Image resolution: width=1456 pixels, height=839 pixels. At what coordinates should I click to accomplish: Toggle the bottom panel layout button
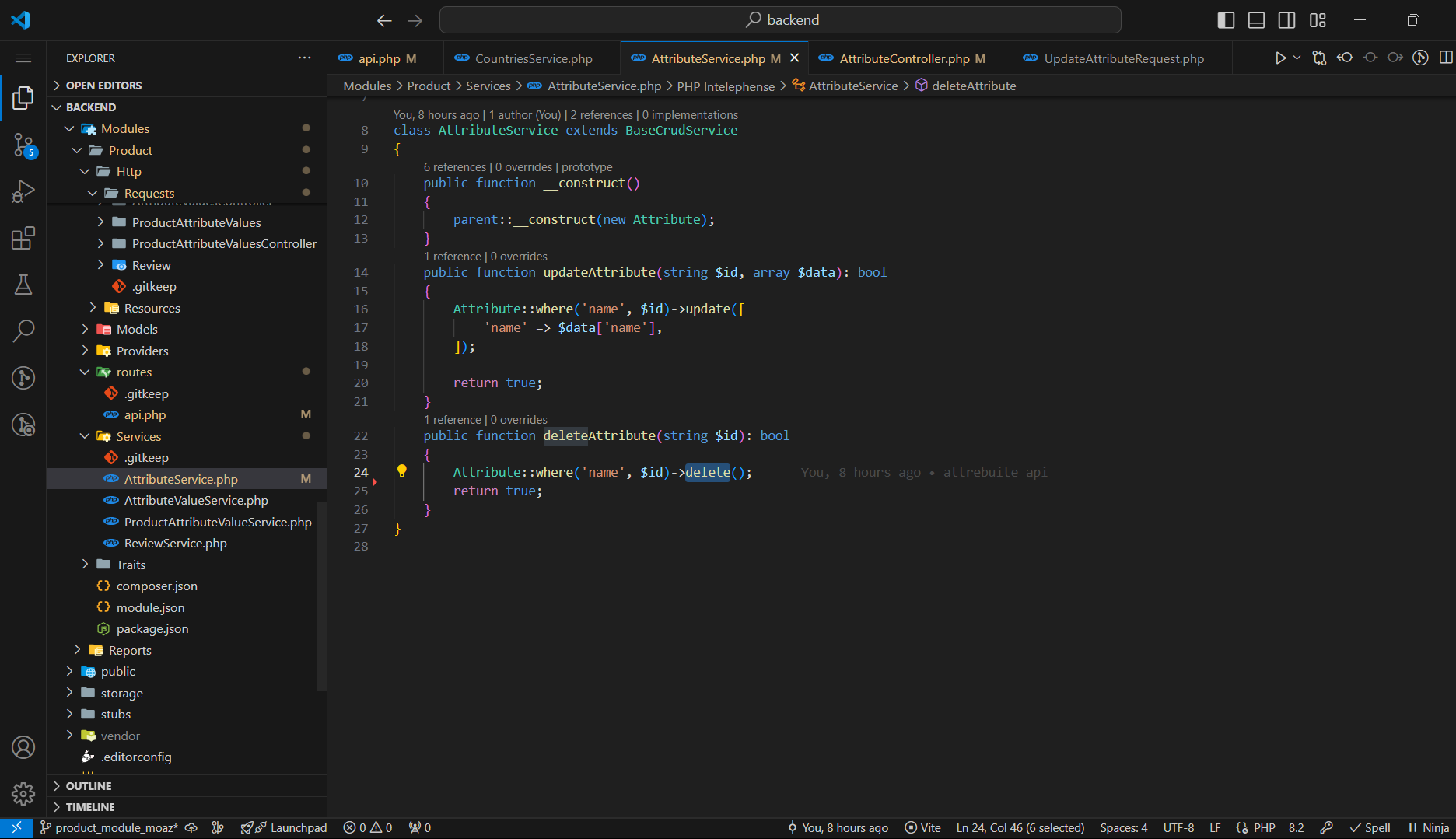tap(1256, 20)
